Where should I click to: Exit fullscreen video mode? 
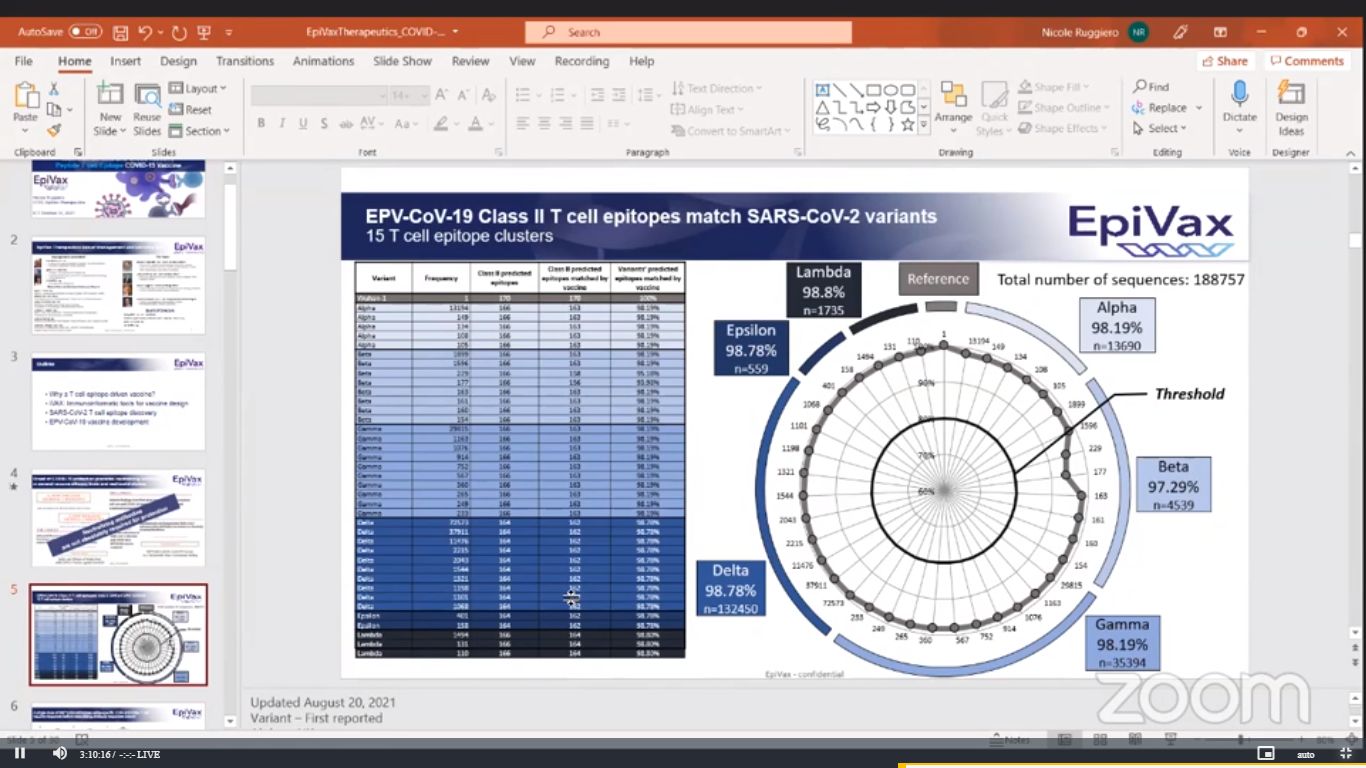[1347, 753]
